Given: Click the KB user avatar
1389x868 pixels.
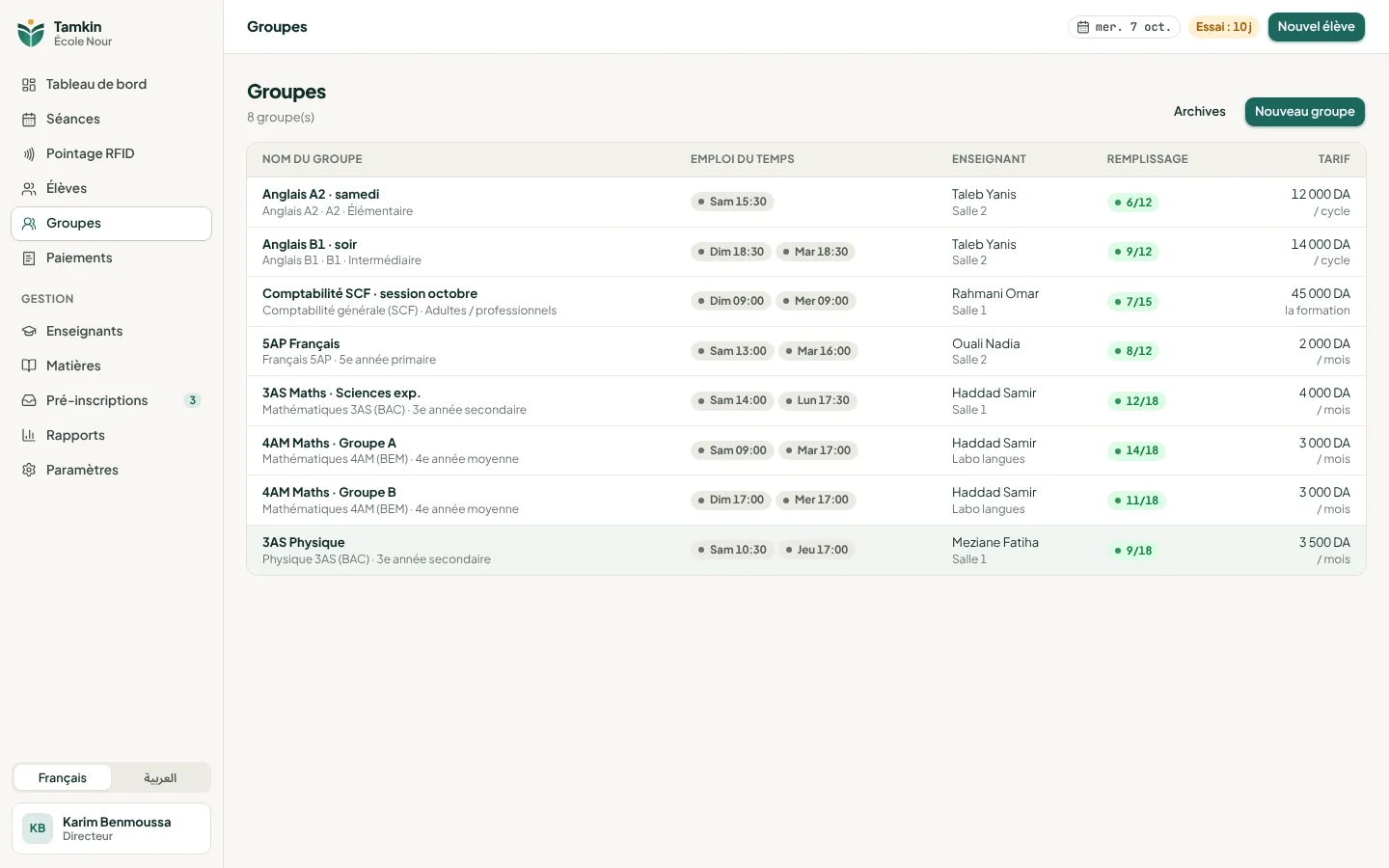Looking at the screenshot, I should [x=38, y=828].
